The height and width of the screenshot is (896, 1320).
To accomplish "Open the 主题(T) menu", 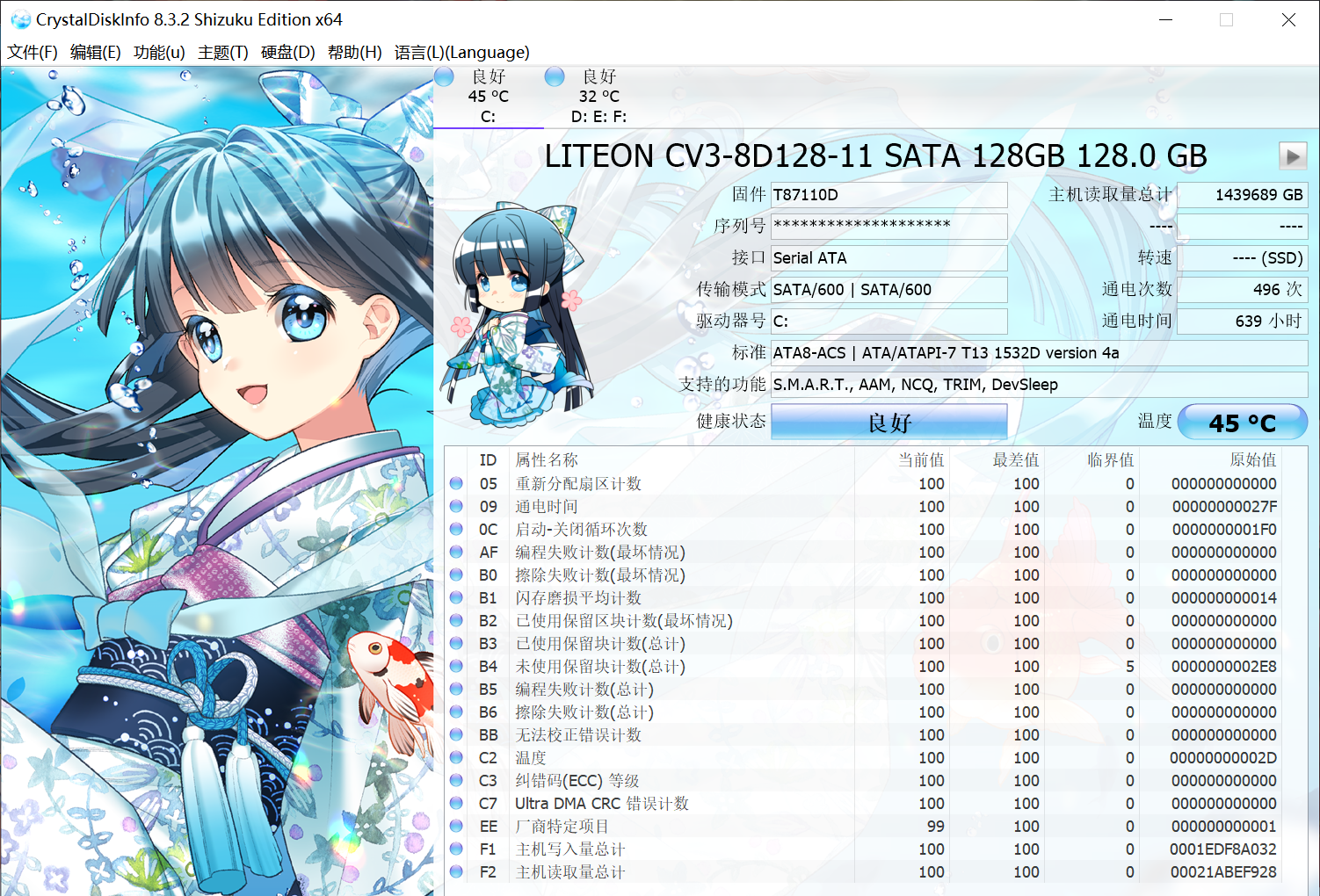I will (222, 53).
